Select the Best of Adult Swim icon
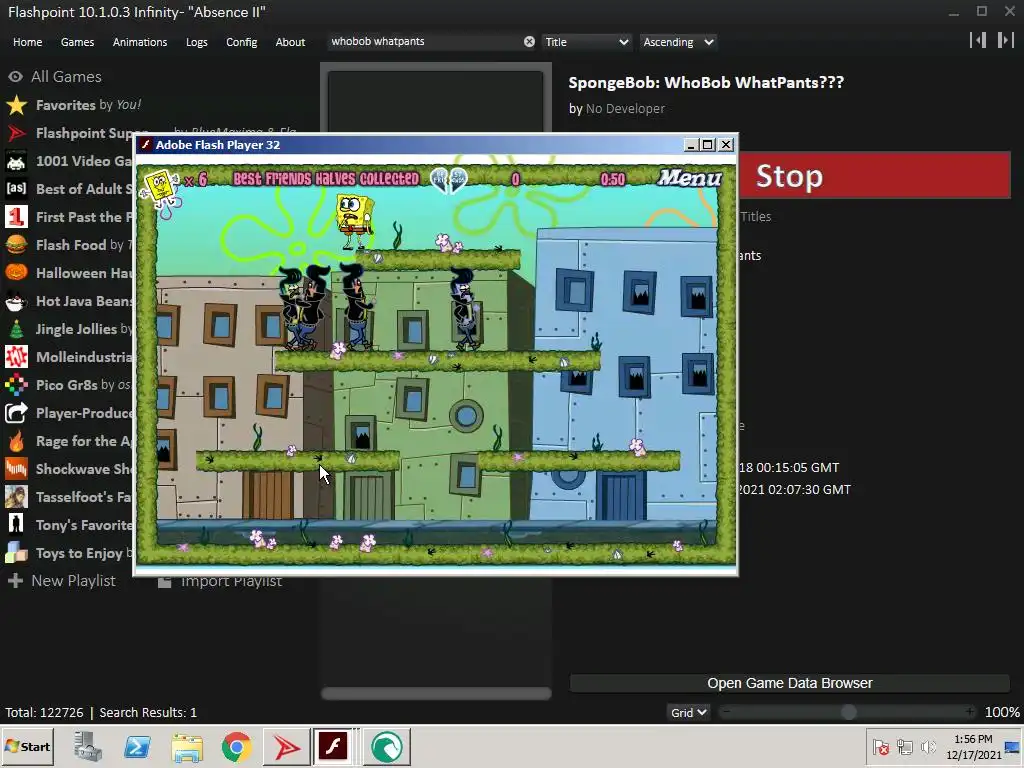Screen dimensions: 1024x768 pyautogui.click(x=16, y=189)
